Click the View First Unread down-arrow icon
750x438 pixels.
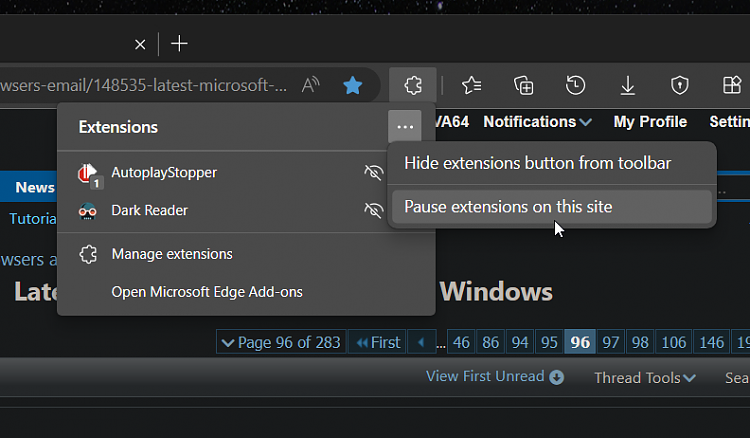[x=556, y=377]
